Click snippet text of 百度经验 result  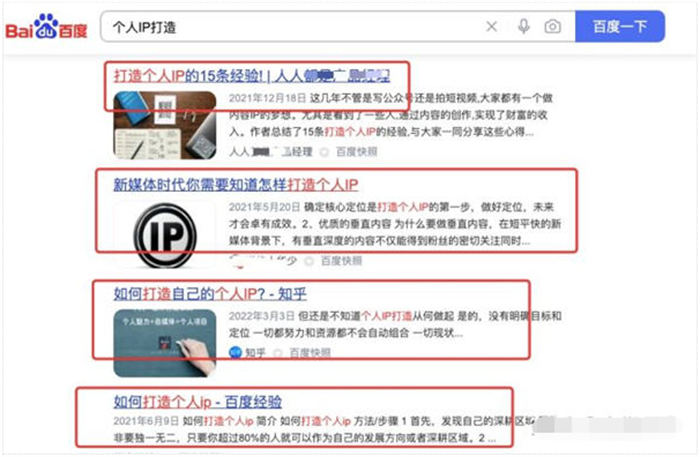coord(312,429)
